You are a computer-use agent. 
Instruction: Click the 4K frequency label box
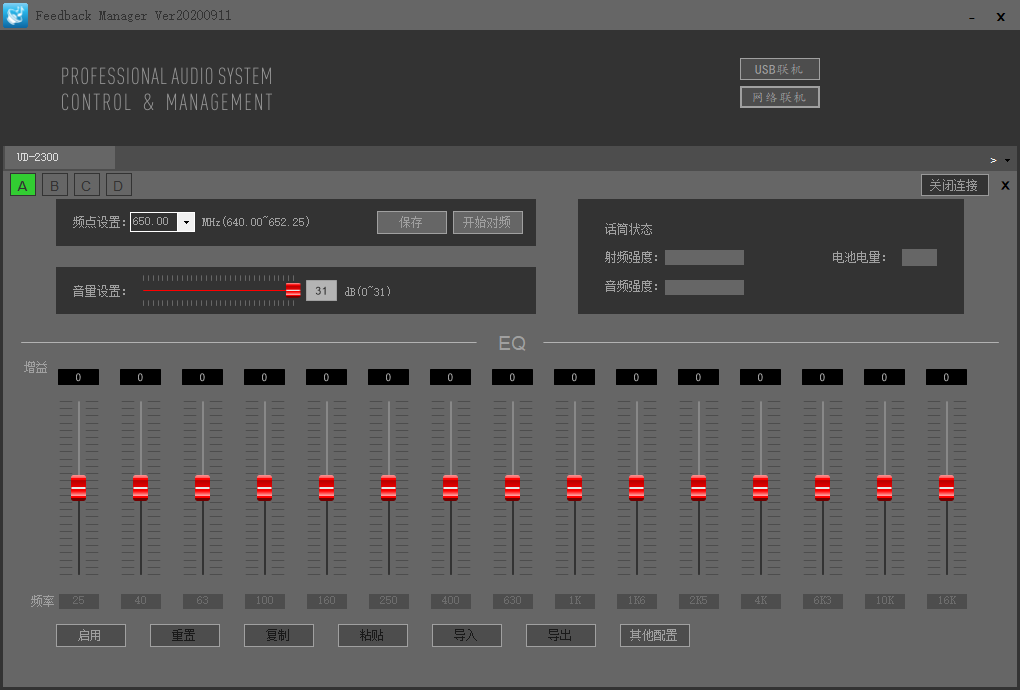pyautogui.click(x=760, y=601)
